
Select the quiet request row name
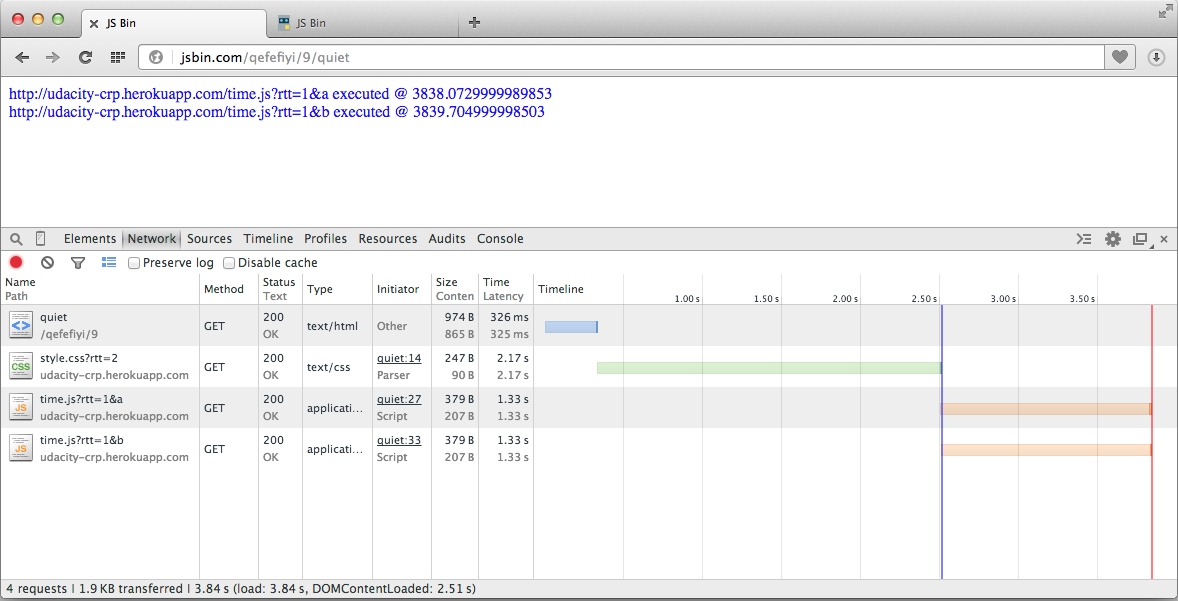[x=53, y=317]
